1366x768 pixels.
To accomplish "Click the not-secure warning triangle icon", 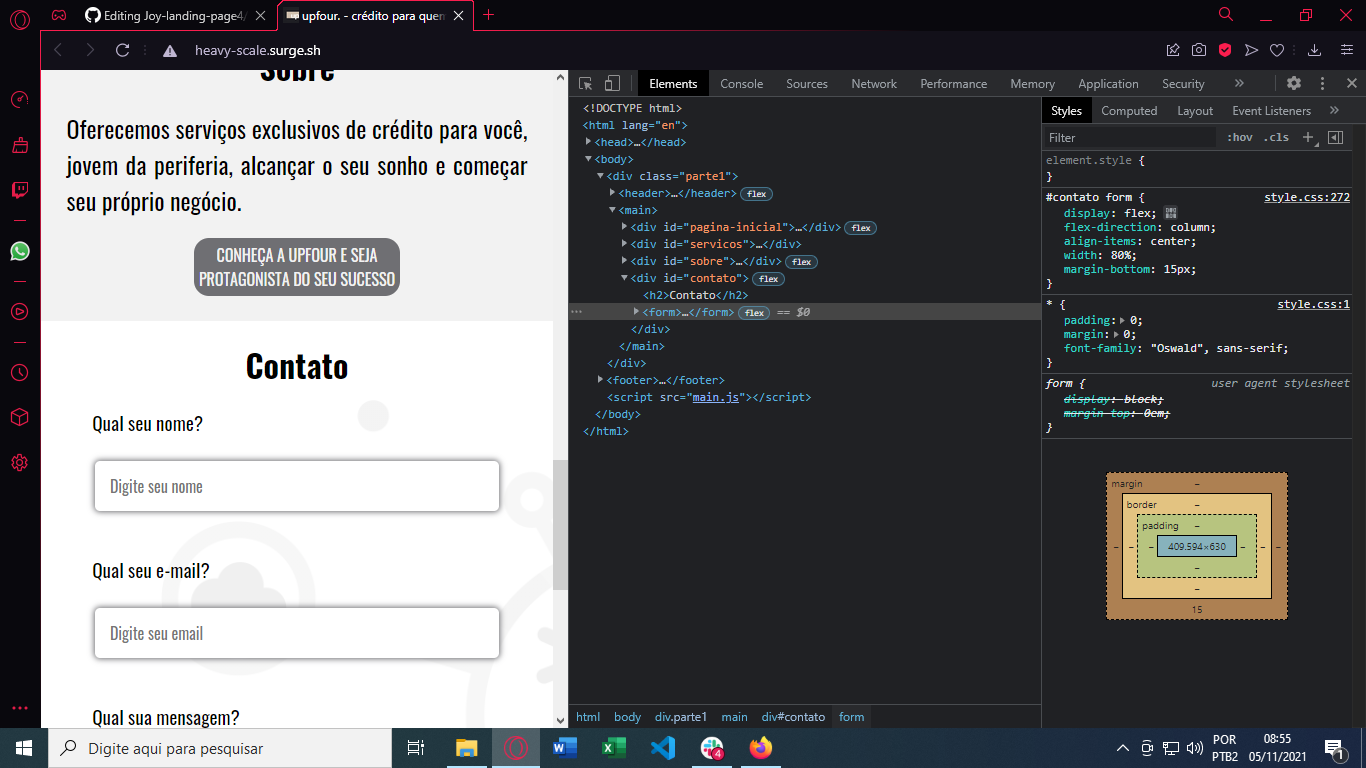I will pyautogui.click(x=170, y=51).
